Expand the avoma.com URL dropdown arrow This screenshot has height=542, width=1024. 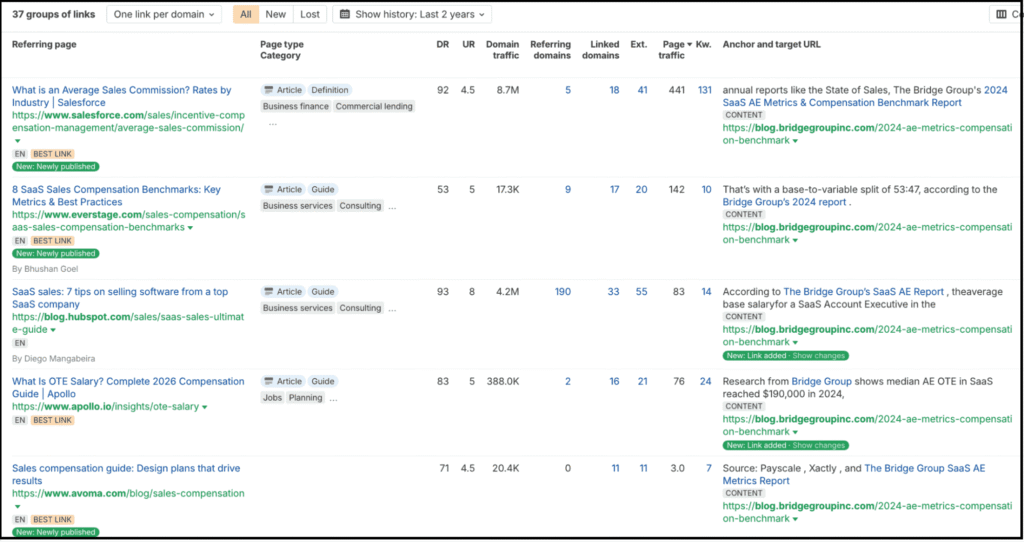tap(18, 507)
